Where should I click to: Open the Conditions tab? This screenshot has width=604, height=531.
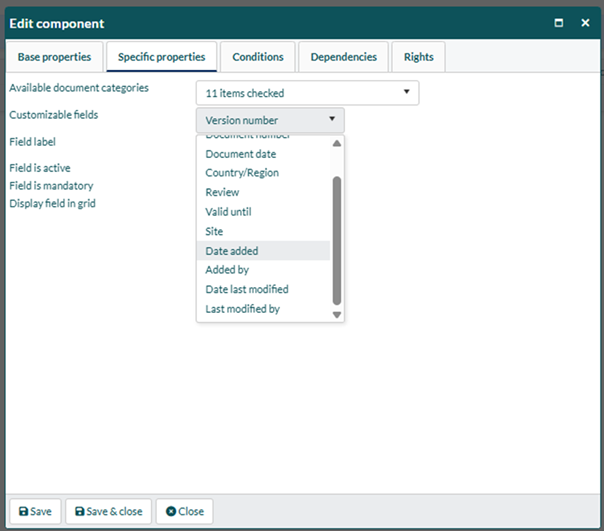[x=258, y=57]
